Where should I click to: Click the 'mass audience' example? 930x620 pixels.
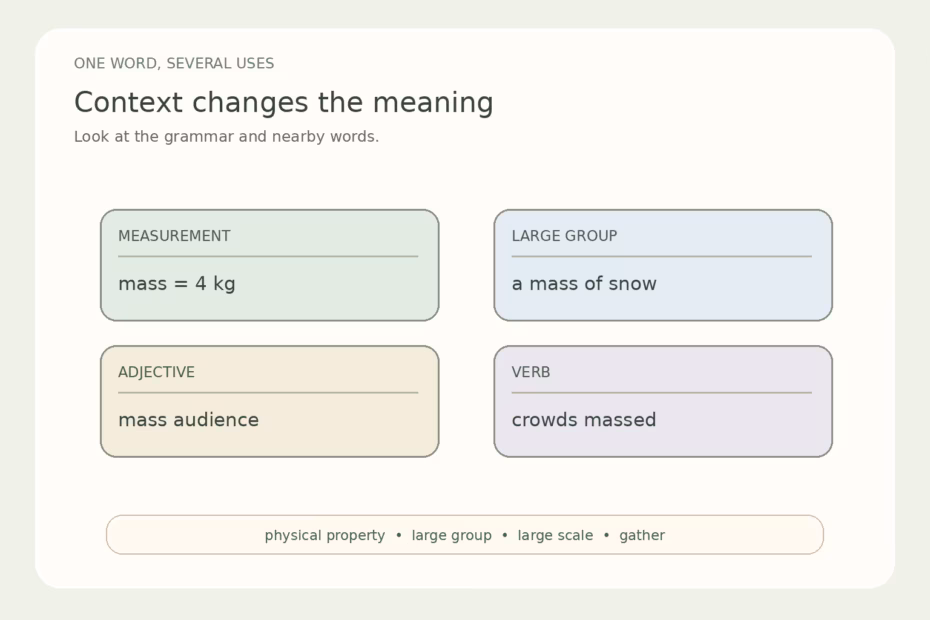point(189,420)
